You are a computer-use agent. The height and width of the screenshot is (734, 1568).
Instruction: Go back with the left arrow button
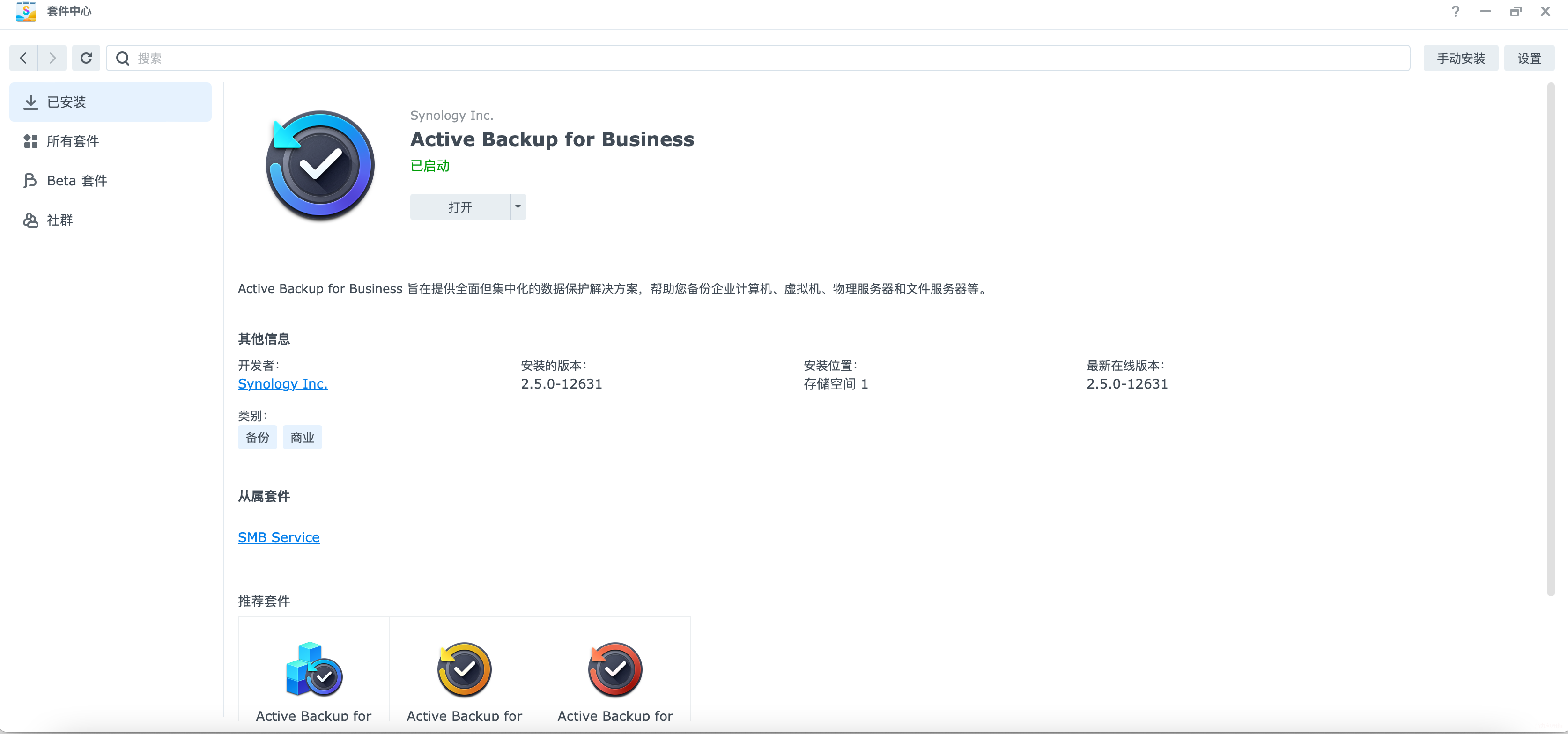point(24,58)
